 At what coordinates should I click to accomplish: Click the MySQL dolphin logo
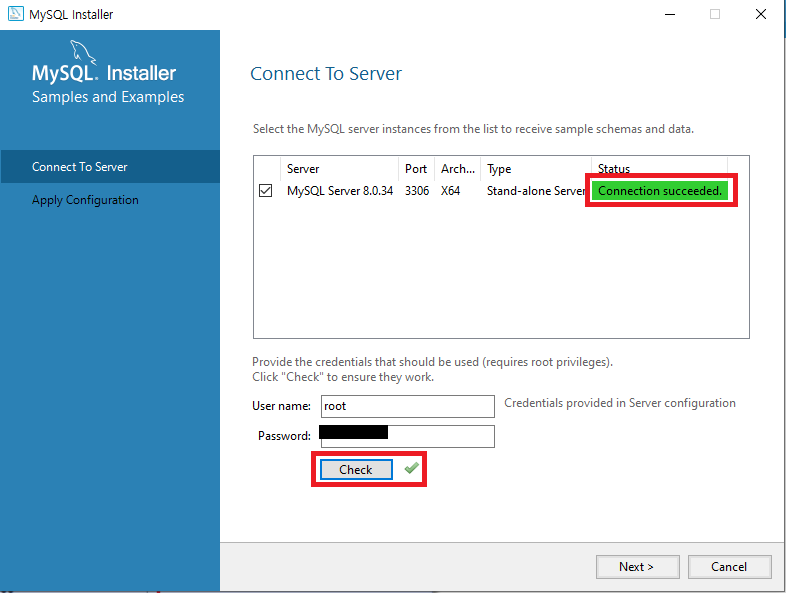coord(83,53)
